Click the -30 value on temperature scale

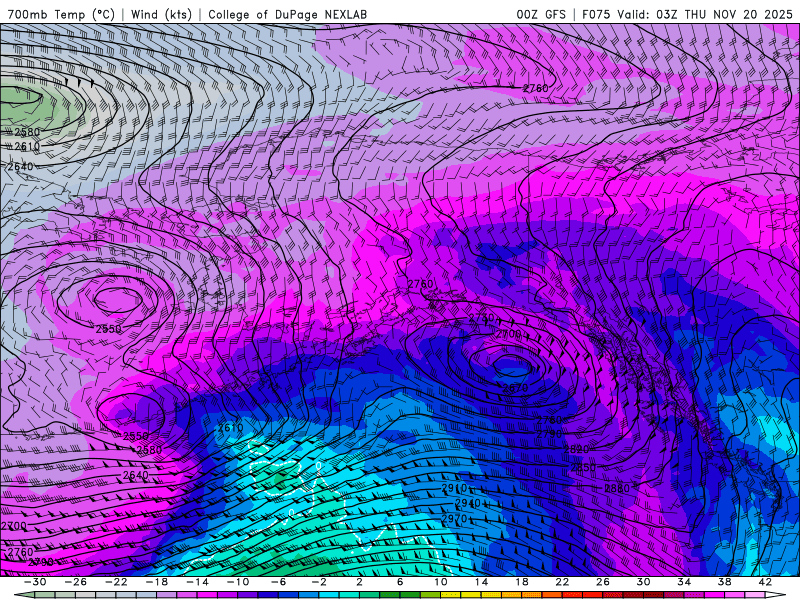35,582
